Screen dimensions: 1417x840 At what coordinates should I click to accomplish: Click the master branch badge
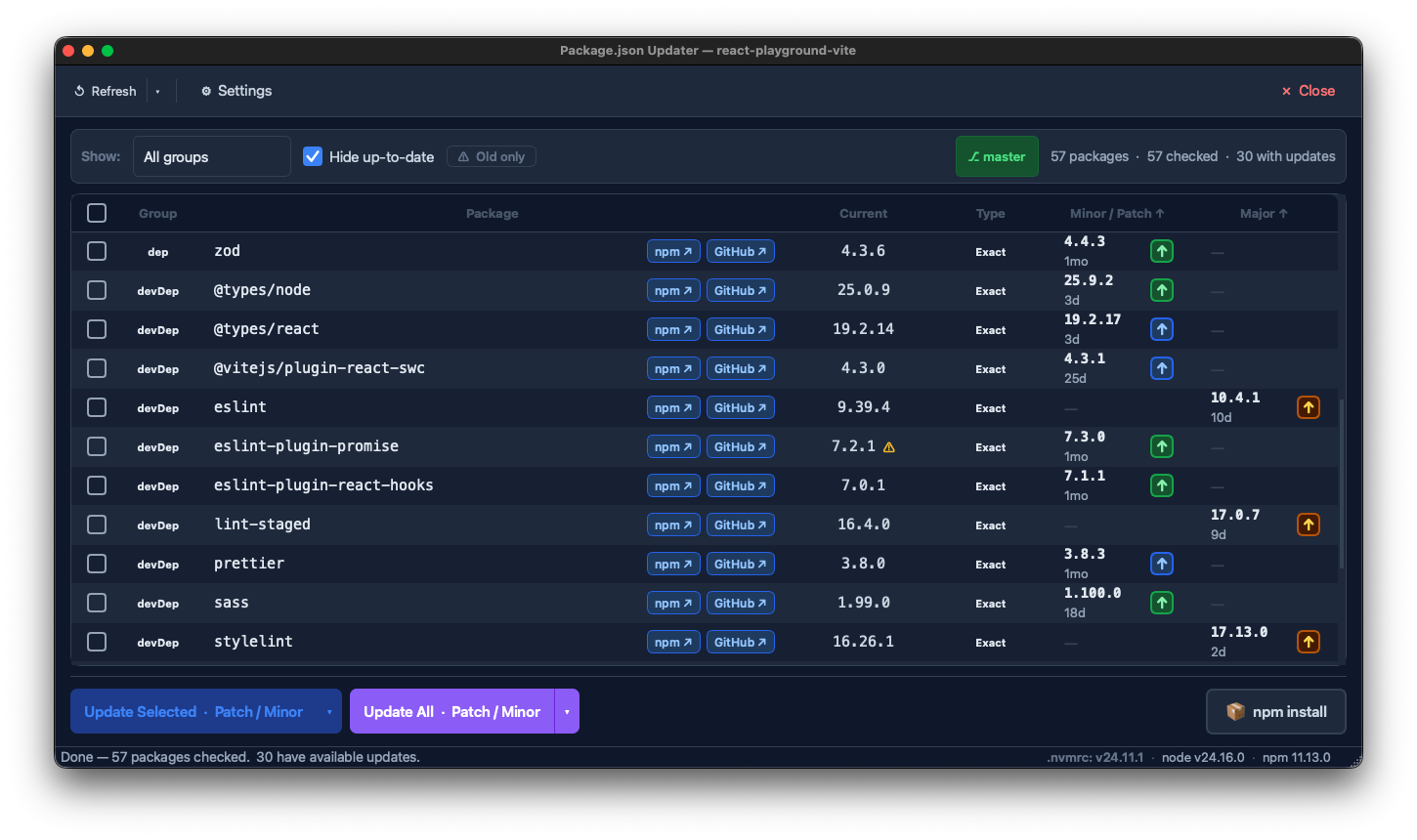click(x=997, y=156)
